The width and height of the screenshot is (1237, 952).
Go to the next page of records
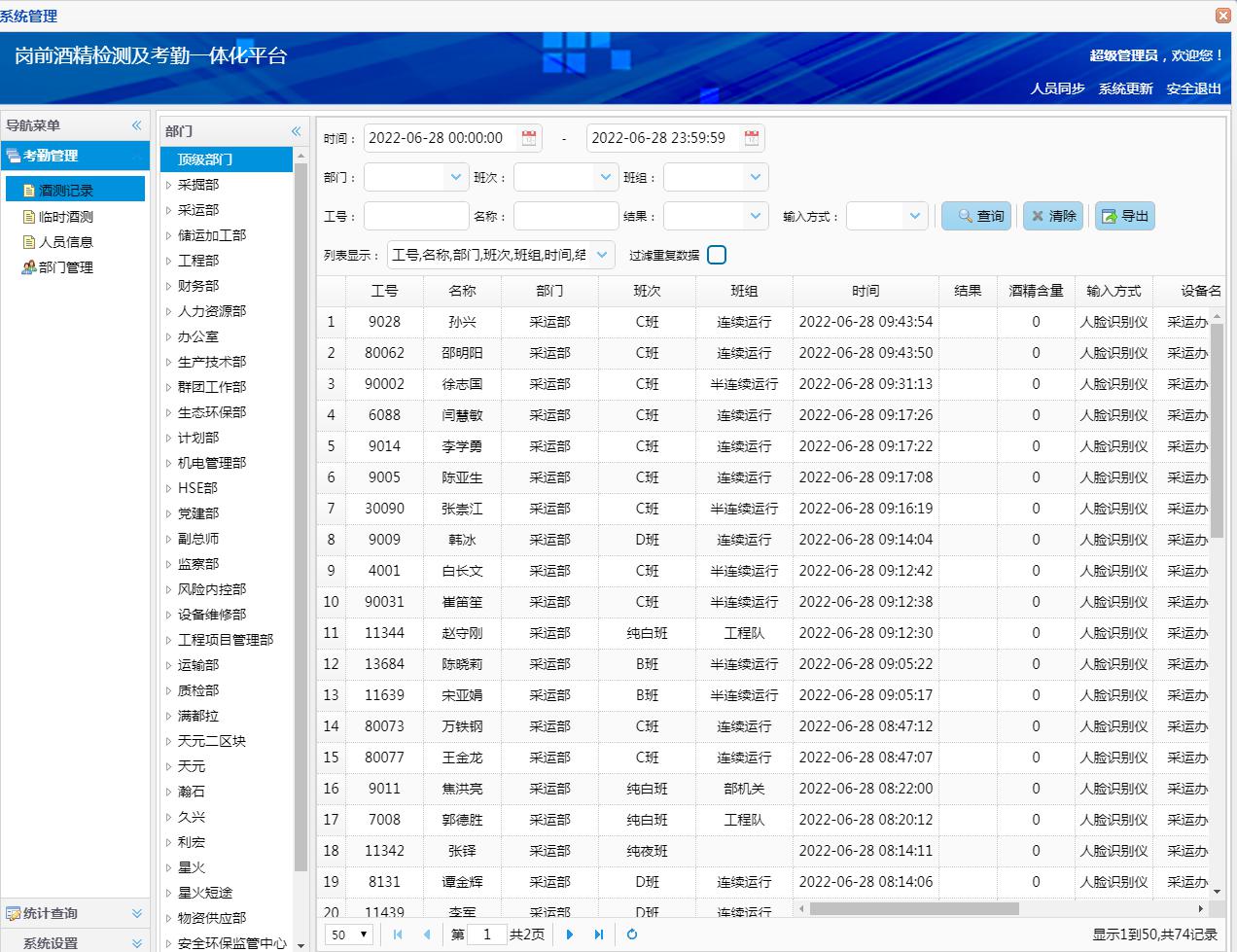569,934
